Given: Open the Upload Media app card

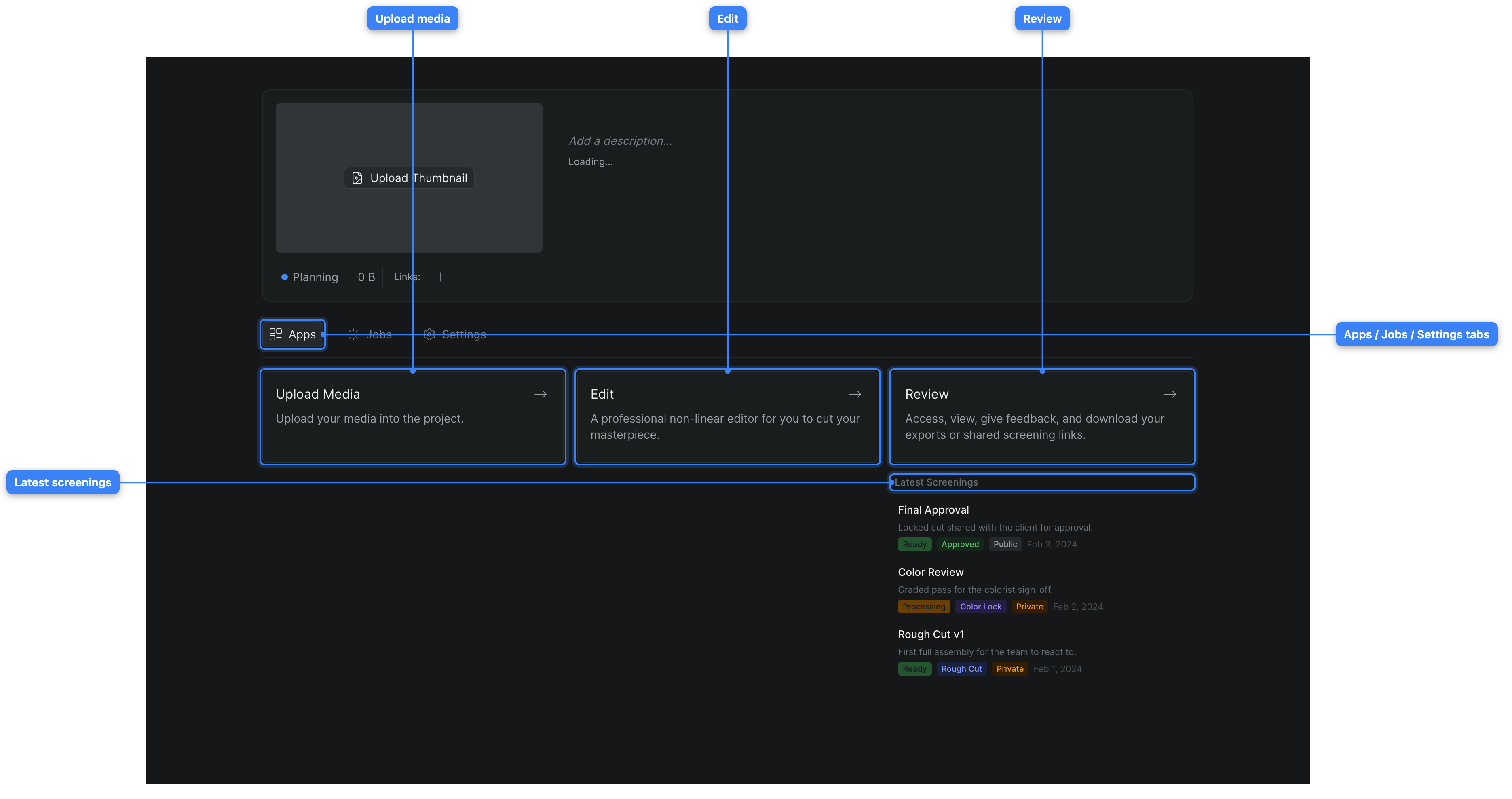Looking at the screenshot, I should coord(413,417).
